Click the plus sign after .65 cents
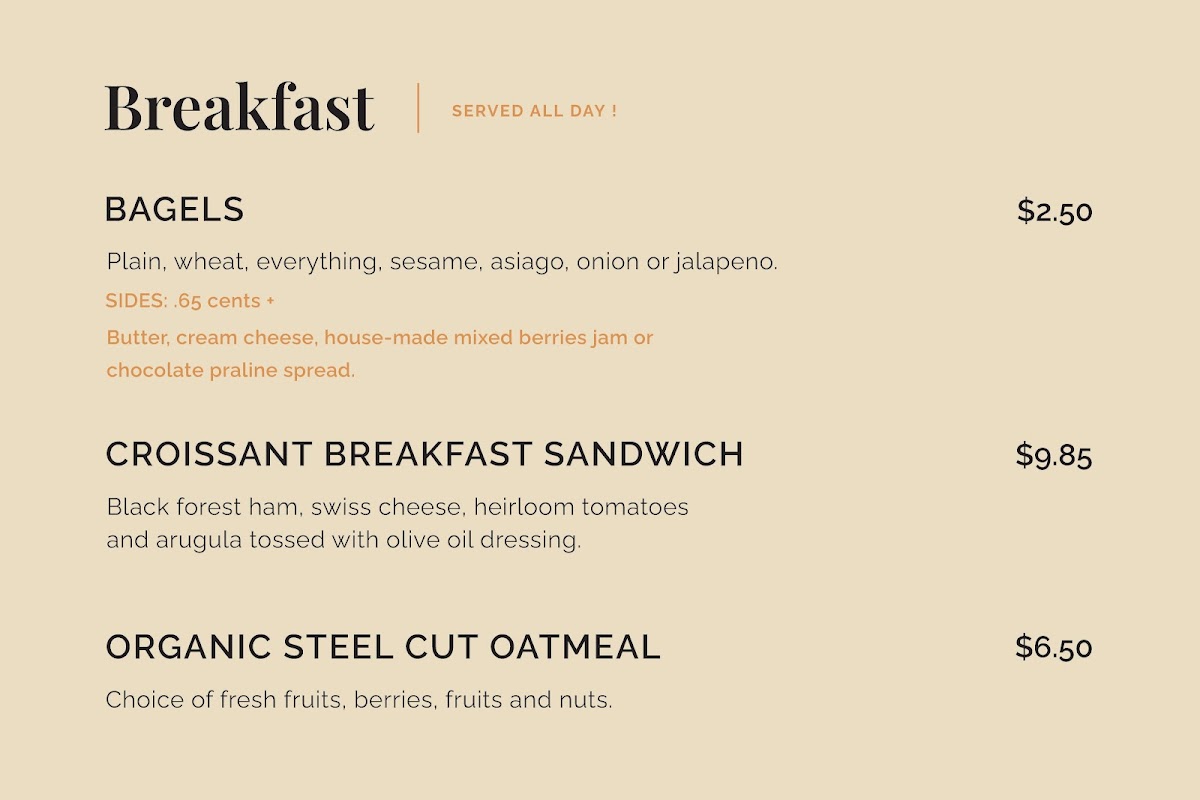The height and width of the screenshot is (800, 1200). point(270,300)
